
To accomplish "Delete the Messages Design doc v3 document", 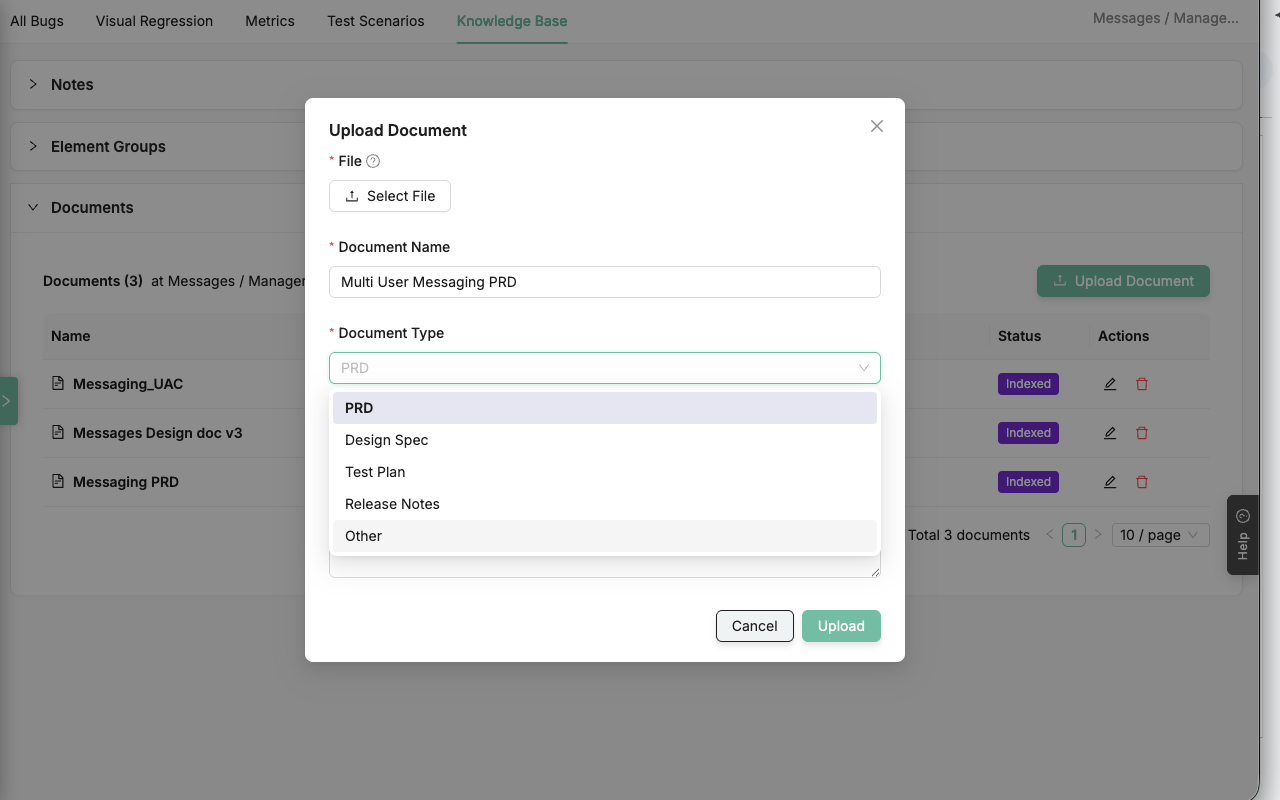I will tap(1141, 433).
